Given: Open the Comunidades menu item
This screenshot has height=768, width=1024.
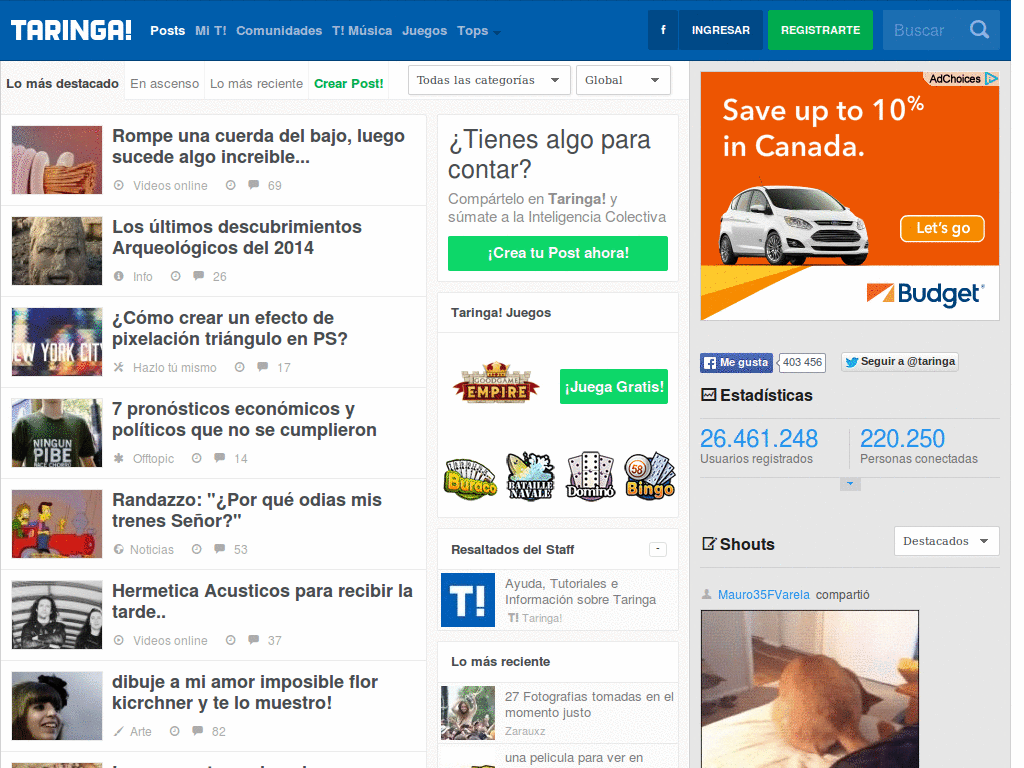Looking at the screenshot, I should pyautogui.click(x=279, y=31).
